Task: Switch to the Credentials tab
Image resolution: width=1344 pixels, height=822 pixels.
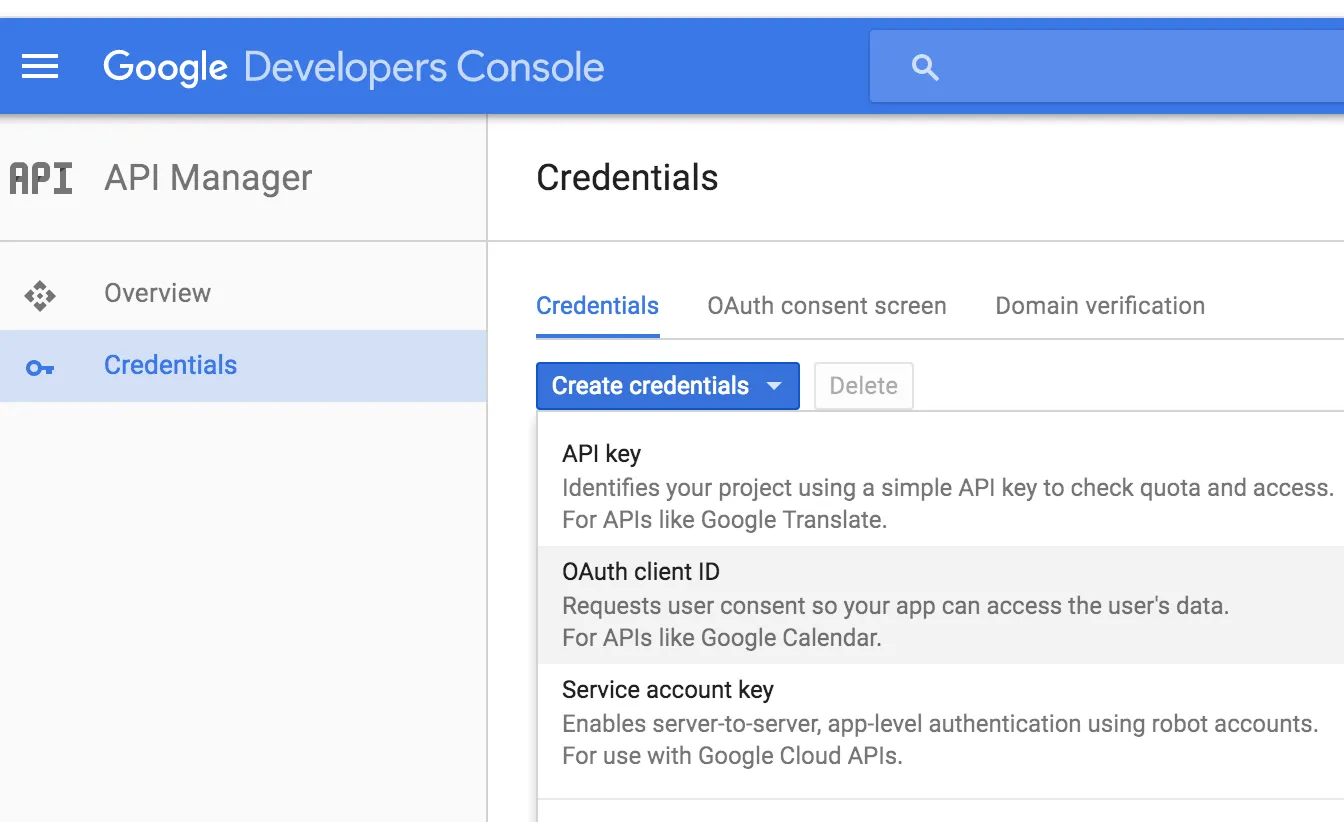Action: coord(597,306)
